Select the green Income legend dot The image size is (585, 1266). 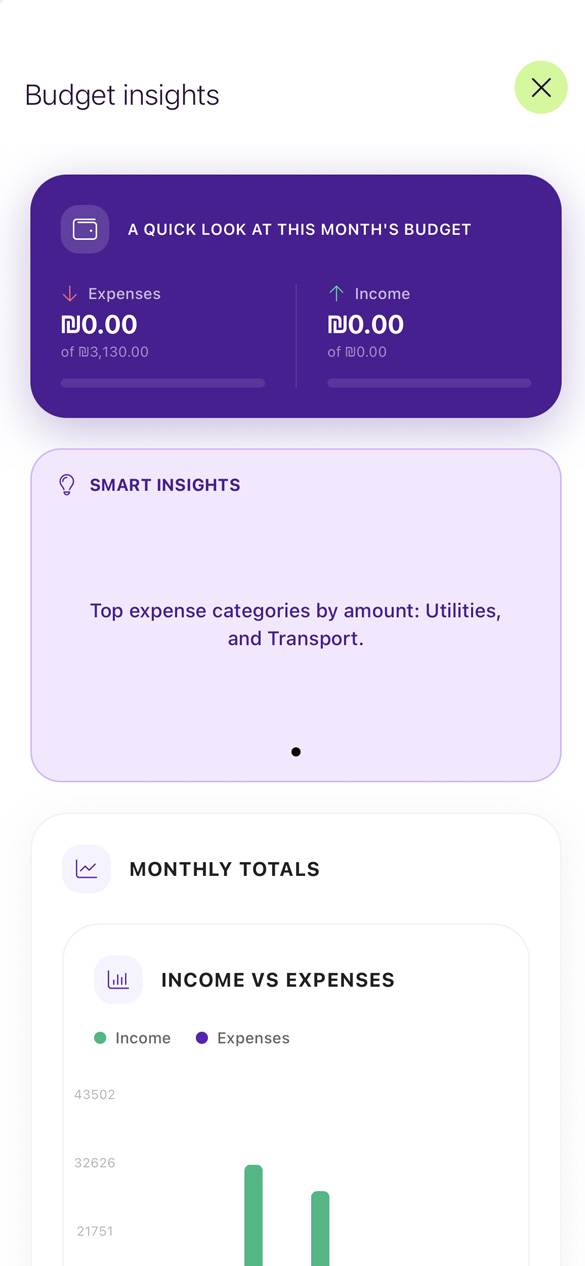[98, 1038]
